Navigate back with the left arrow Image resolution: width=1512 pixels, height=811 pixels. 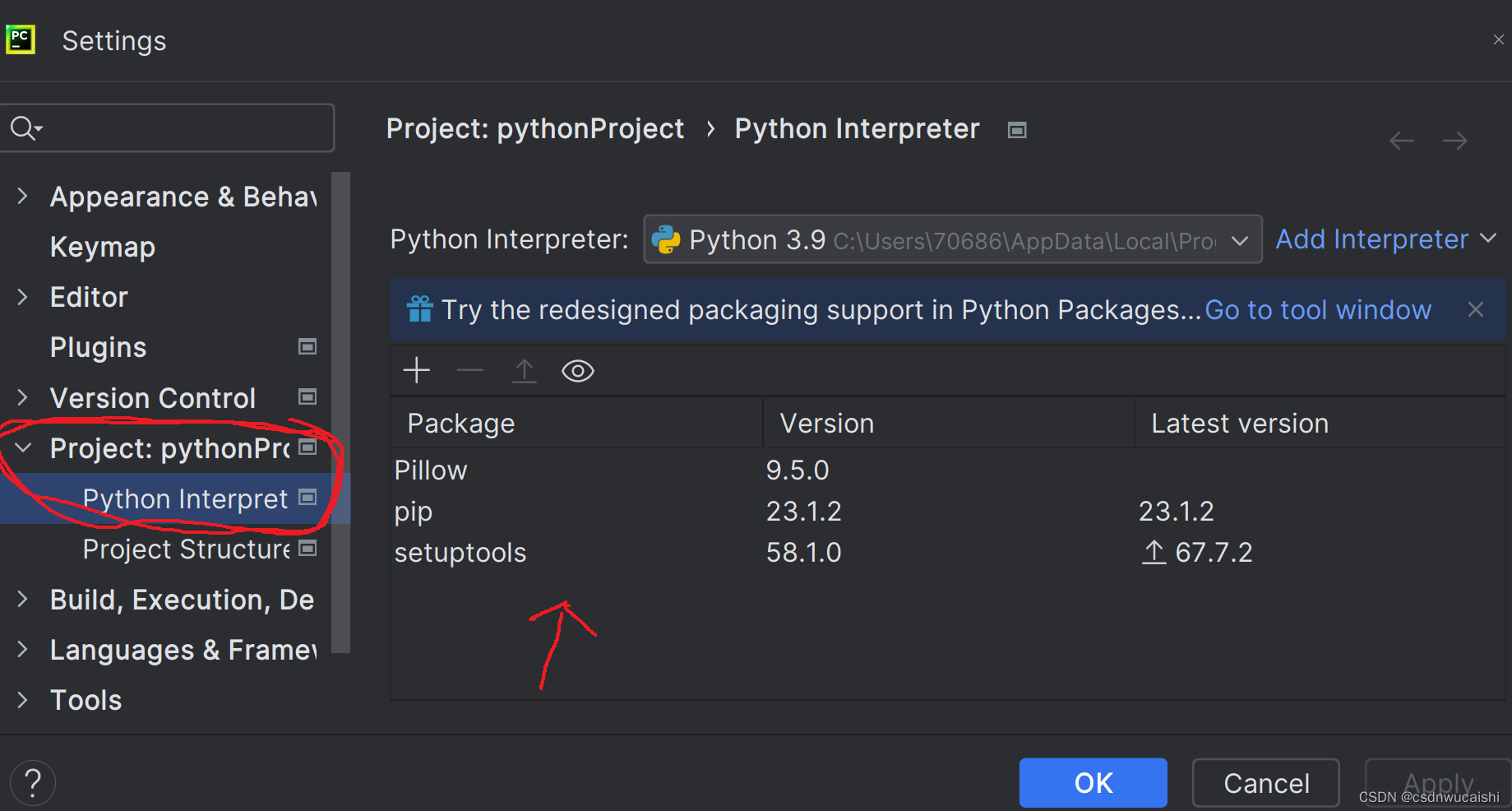(1402, 141)
